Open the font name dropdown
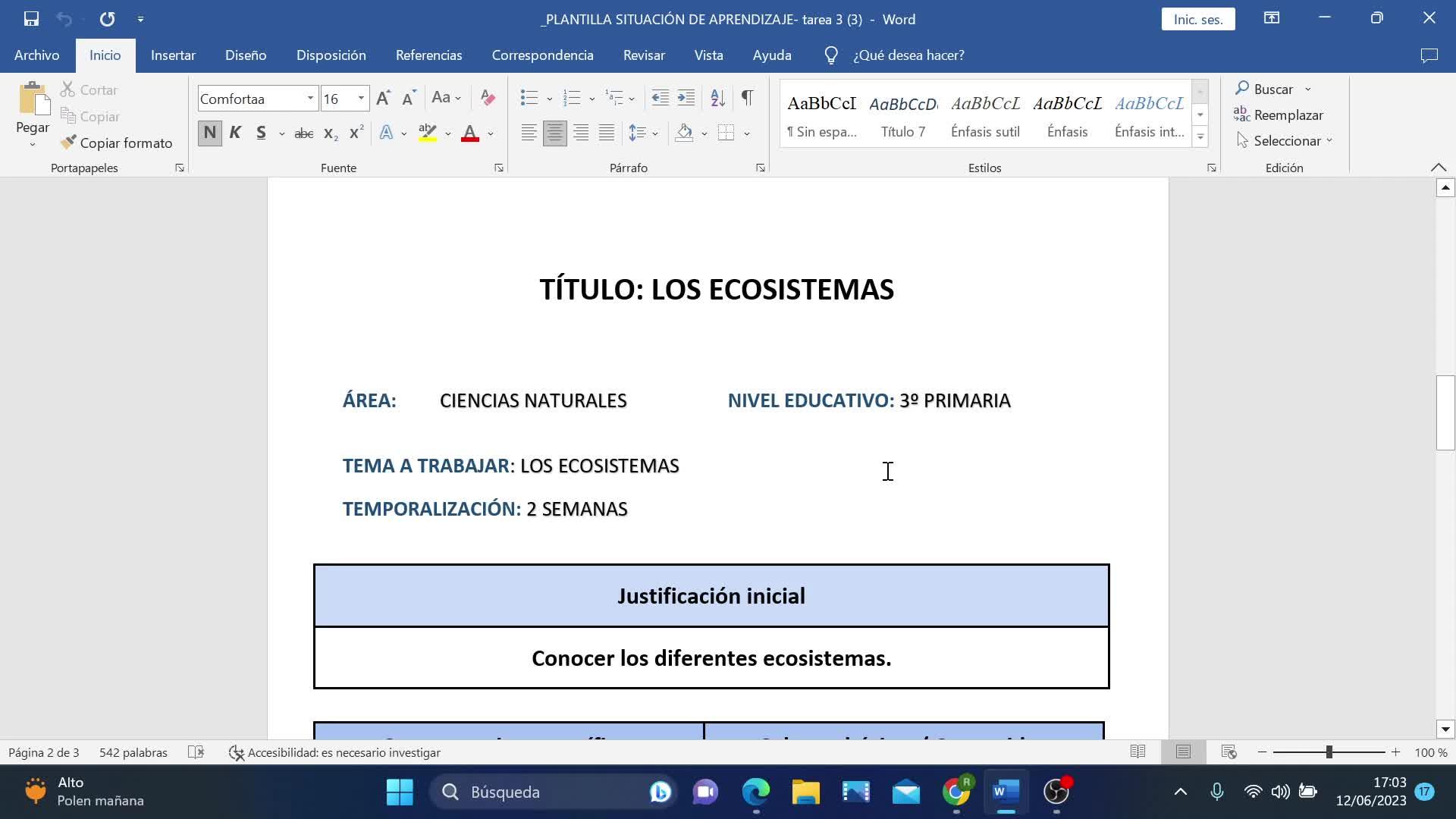 (x=310, y=99)
